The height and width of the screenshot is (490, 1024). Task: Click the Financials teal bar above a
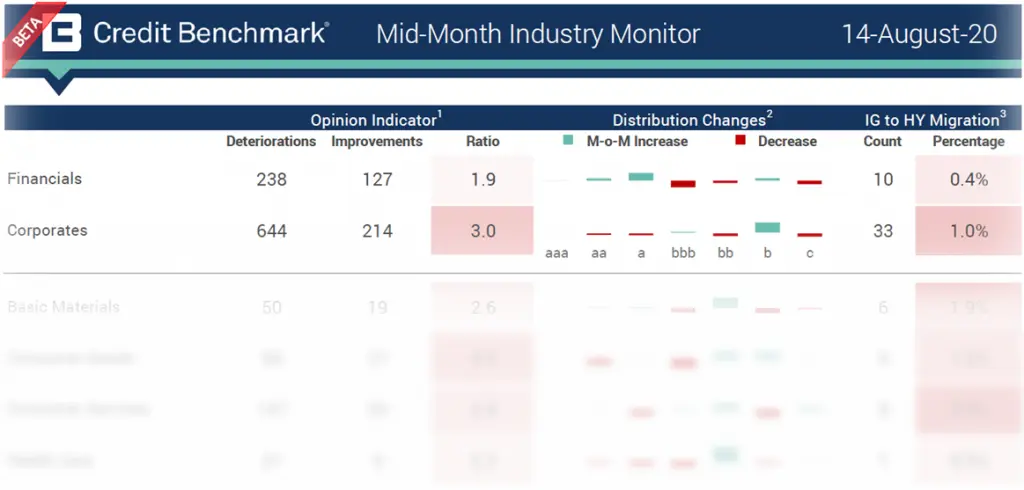[x=641, y=176]
